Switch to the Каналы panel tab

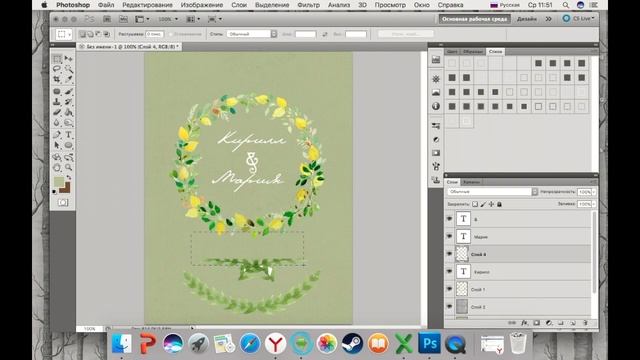471,182
